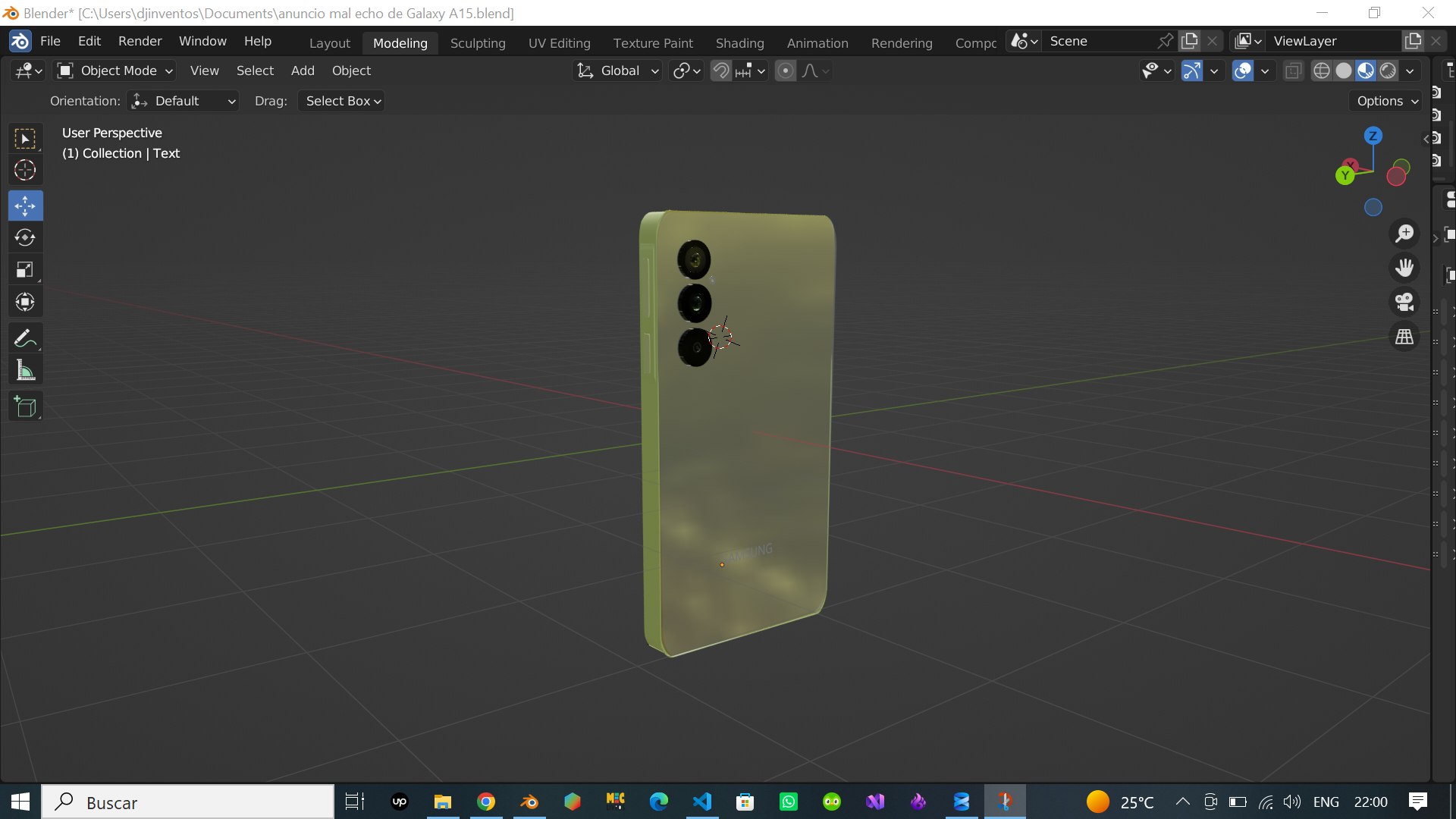Switch to the Shading workspace tab

pyautogui.click(x=739, y=43)
